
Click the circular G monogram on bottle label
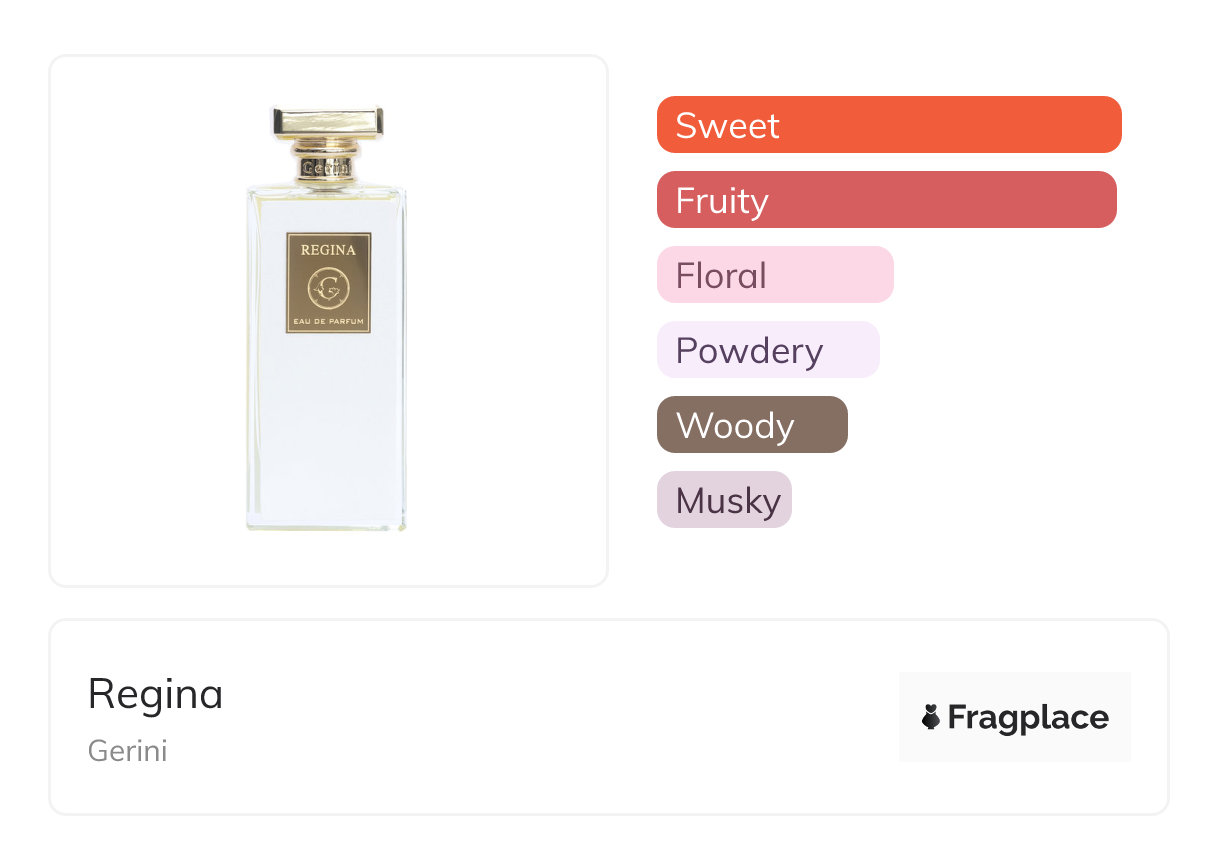click(x=328, y=289)
